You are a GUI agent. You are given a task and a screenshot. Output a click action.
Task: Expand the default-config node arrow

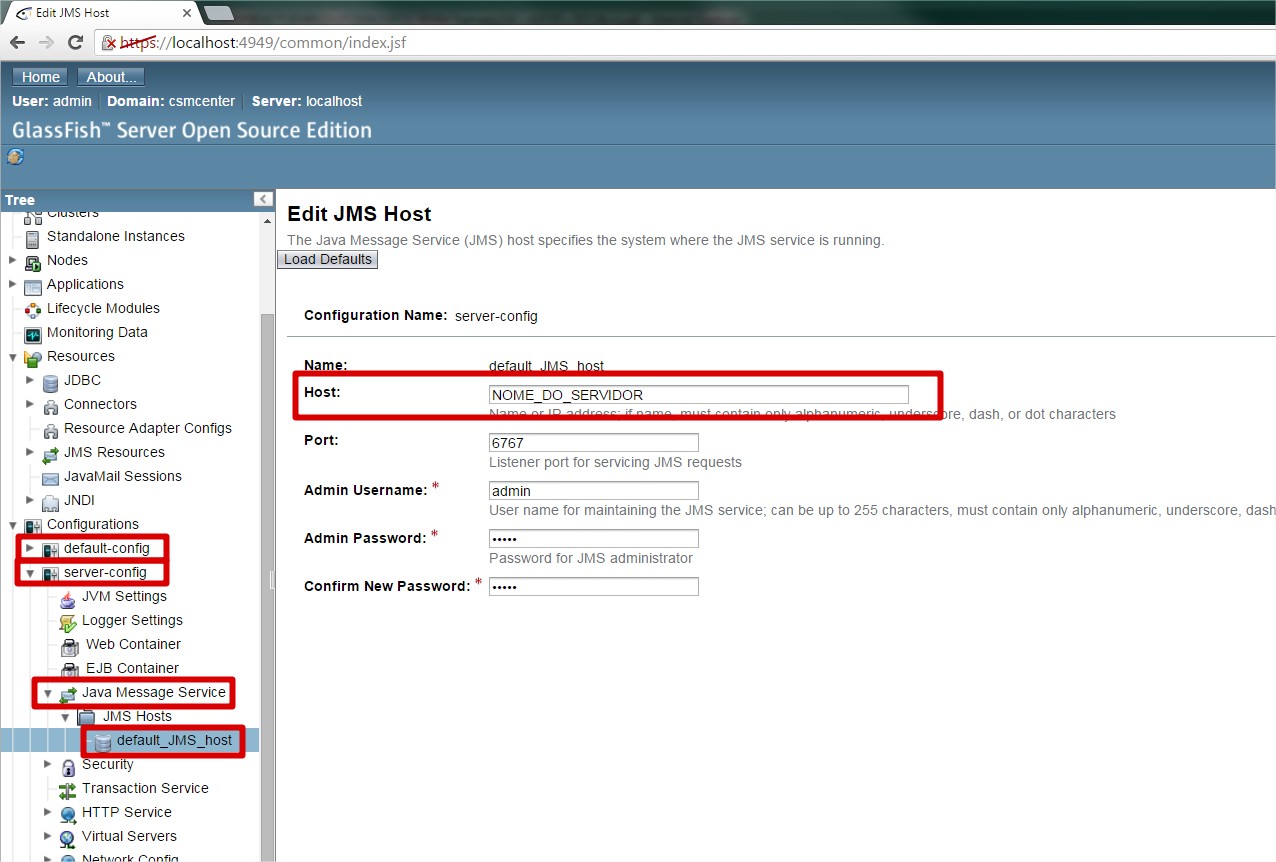(x=30, y=548)
